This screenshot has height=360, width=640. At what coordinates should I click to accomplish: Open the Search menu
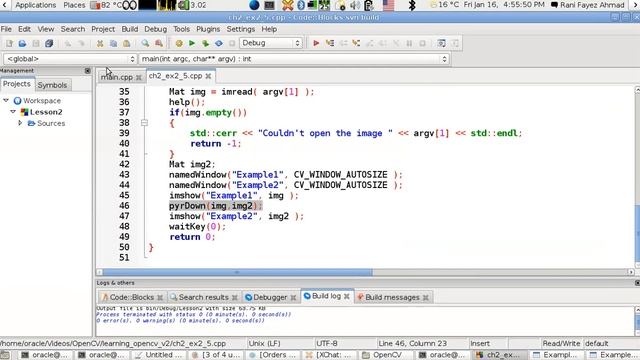(73, 29)
